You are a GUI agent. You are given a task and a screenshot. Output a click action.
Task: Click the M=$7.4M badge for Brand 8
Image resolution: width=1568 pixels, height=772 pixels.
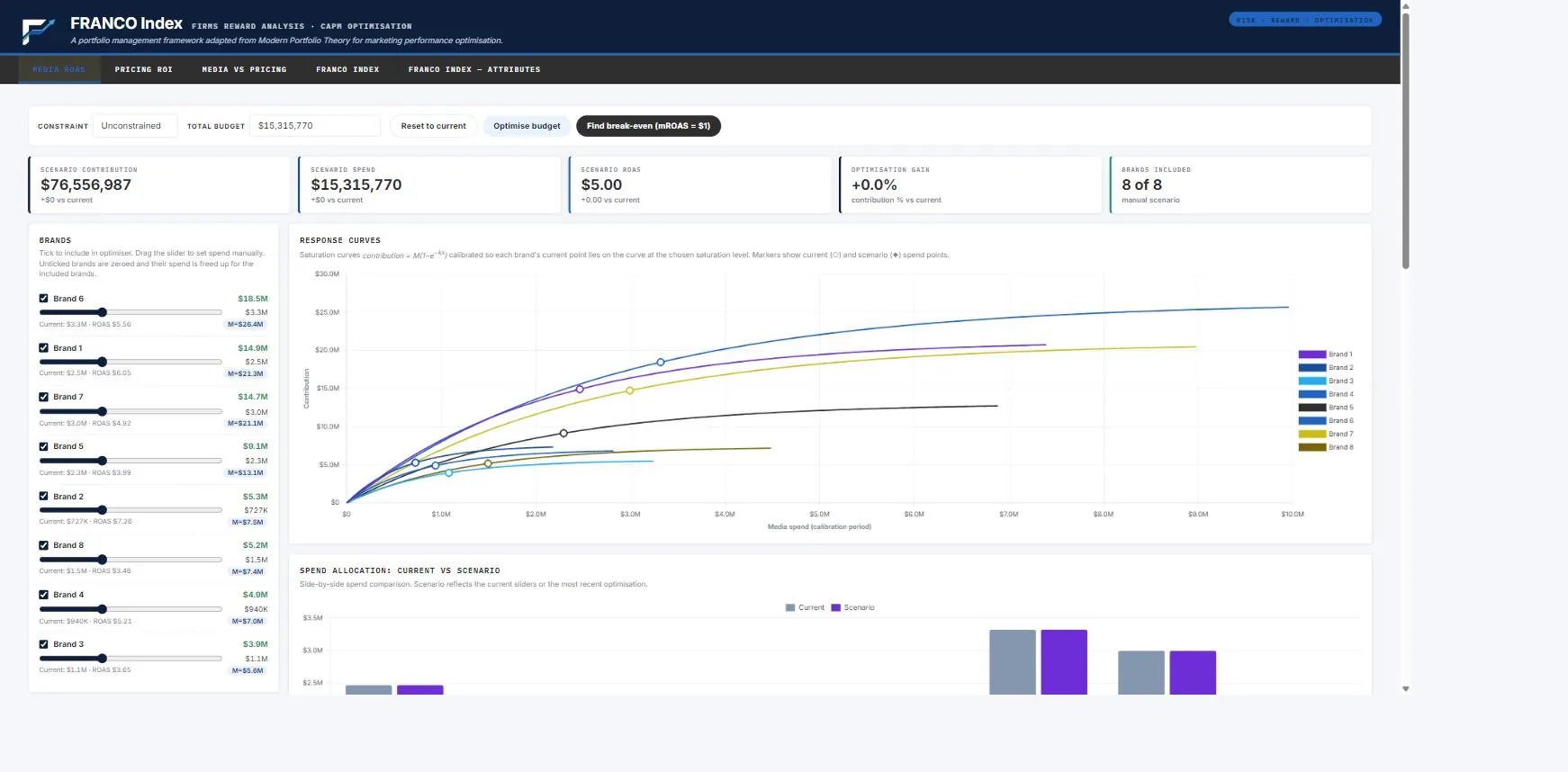(x=248, y=571)
